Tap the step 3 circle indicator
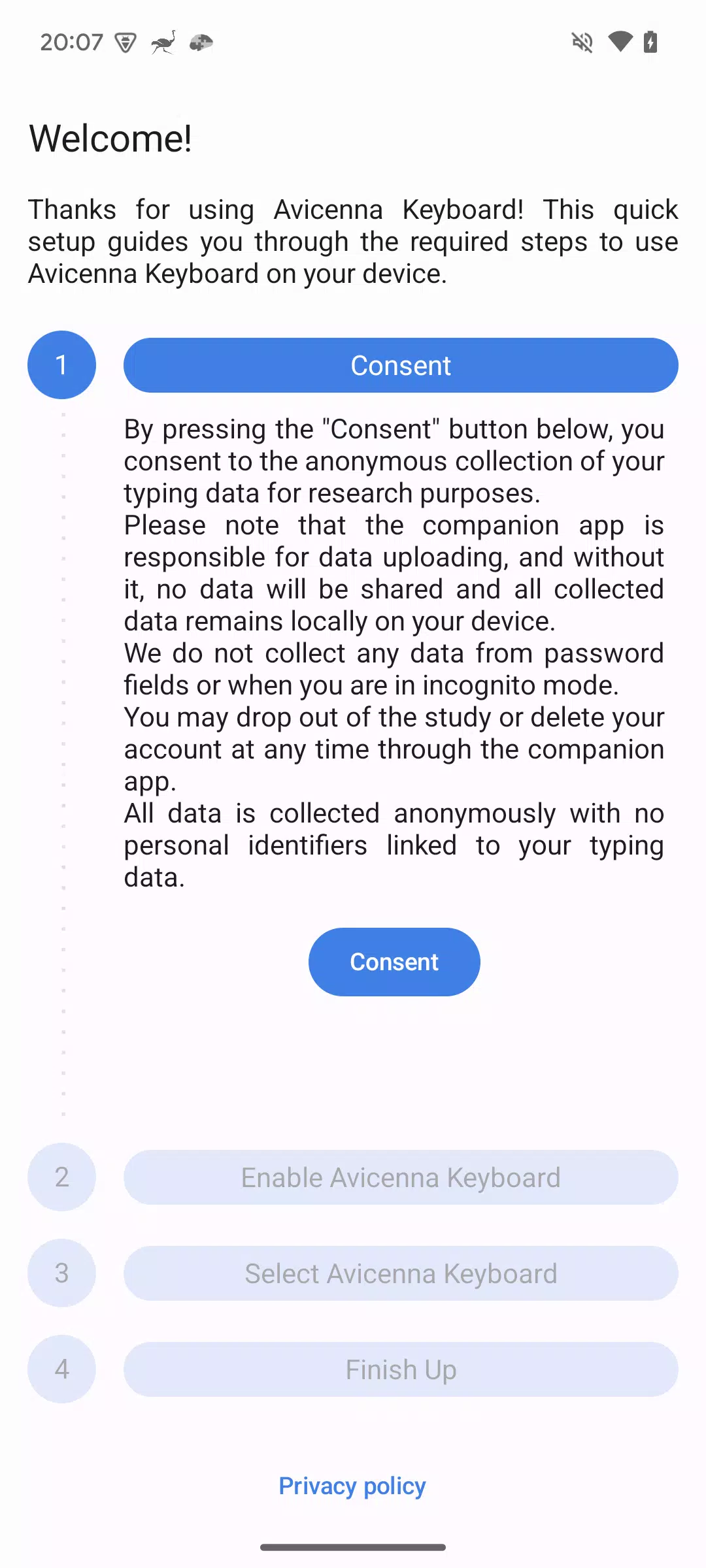The height and width of the screenshot is (1568, 706). click(61, 1273)
